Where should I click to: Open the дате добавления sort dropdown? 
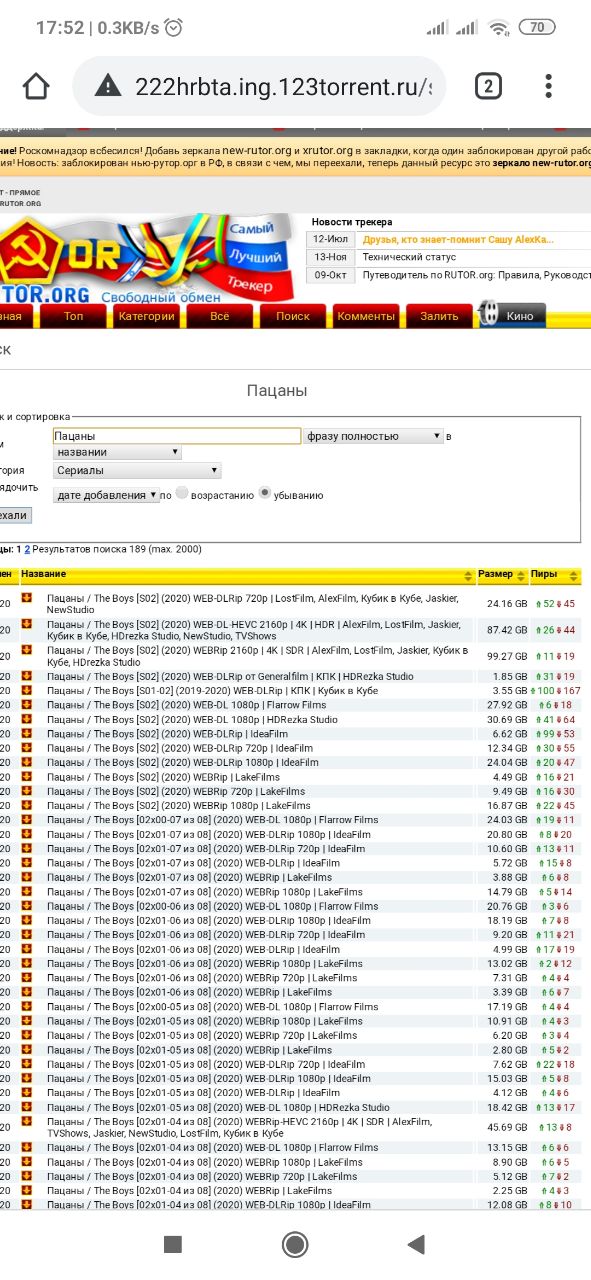(x=106, y=495)
